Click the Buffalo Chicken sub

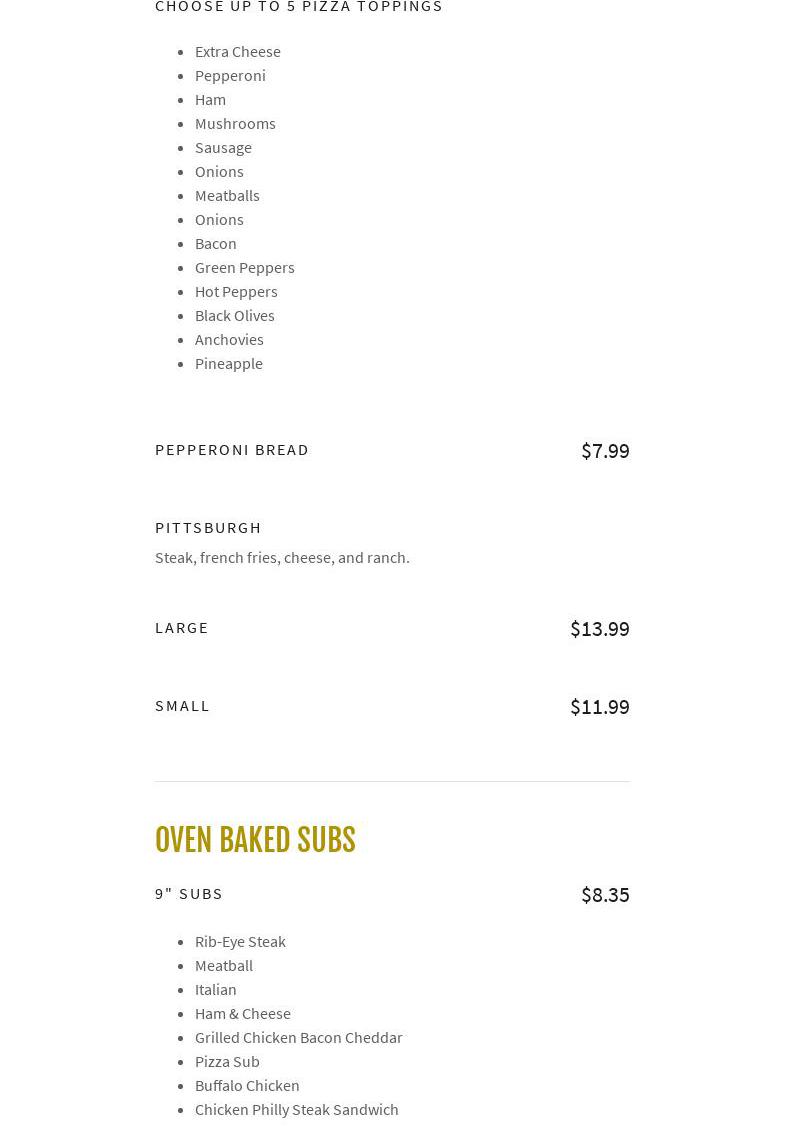click(x=247, y=1086)
